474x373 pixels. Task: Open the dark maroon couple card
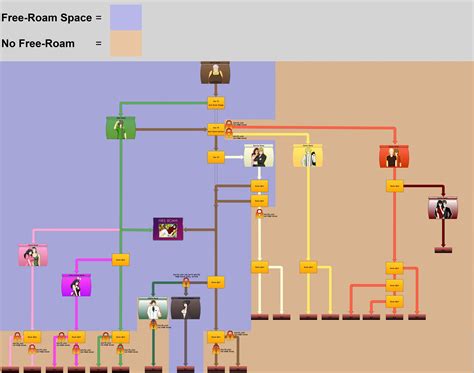point(443,208)
